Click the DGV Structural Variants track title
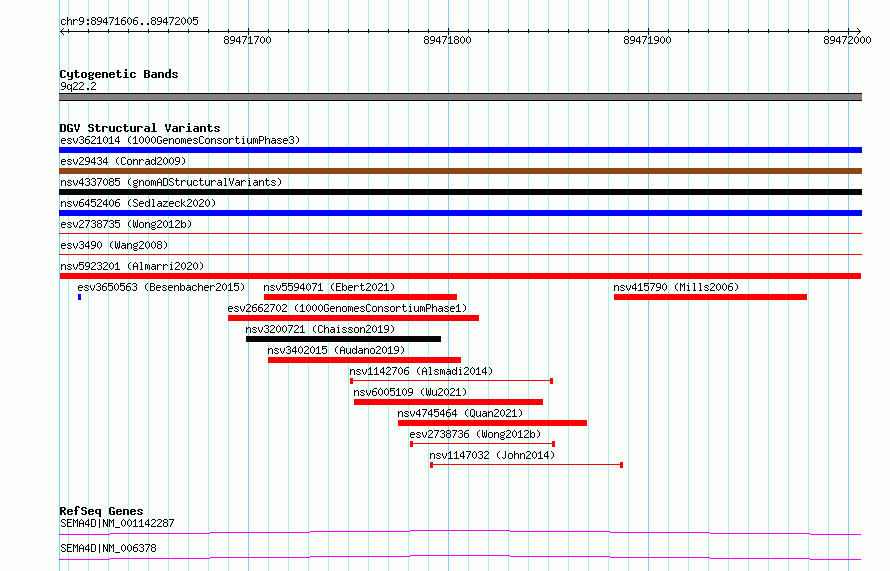Image resolution: width=890 pixels, height=571 pixels. click(140, 128)
